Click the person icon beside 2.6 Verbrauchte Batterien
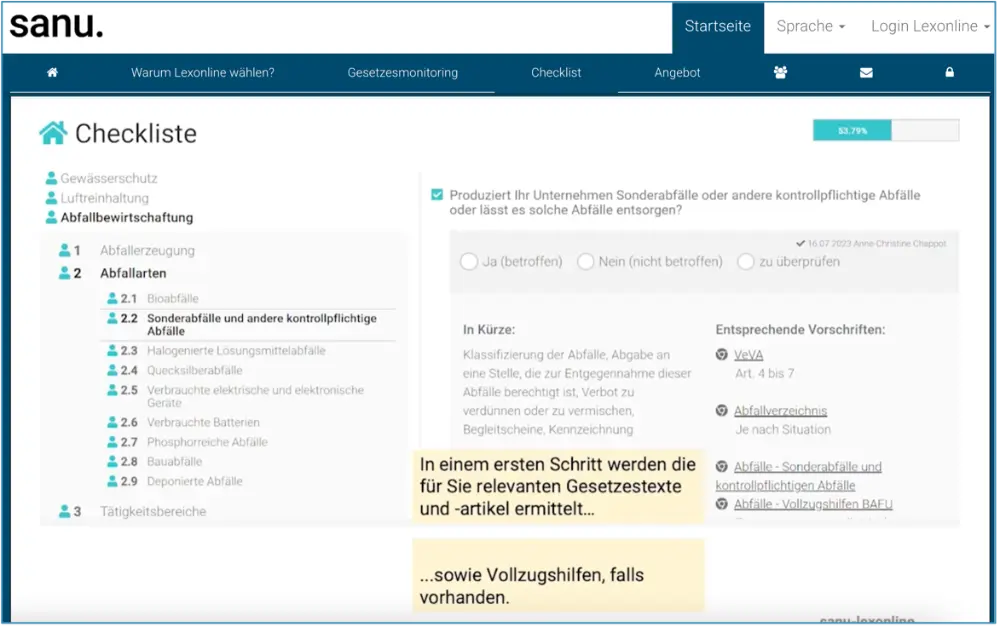1000x627 pixels. click(x=112, y=422)
